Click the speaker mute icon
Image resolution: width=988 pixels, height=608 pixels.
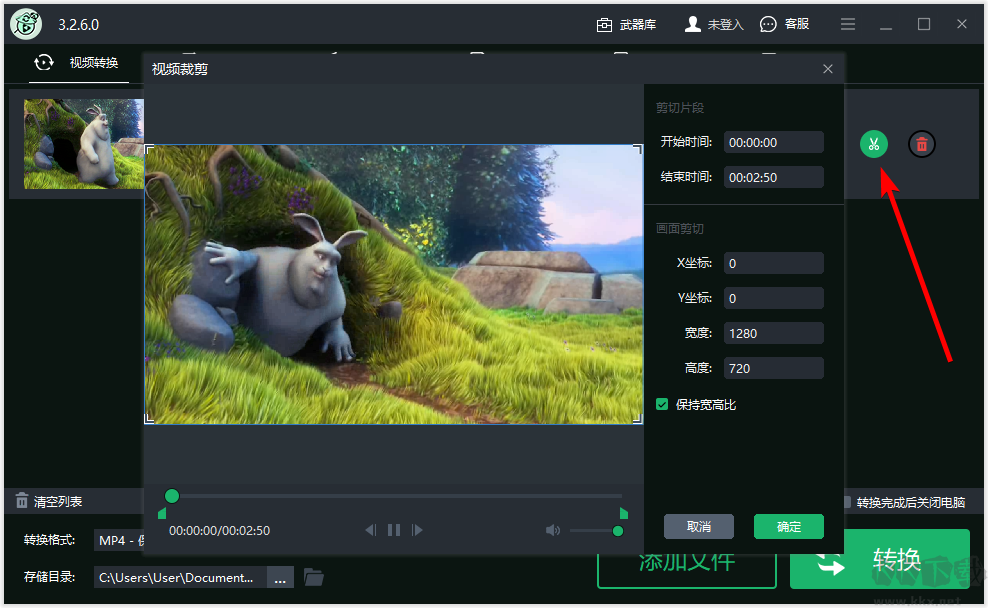[553, 530]
